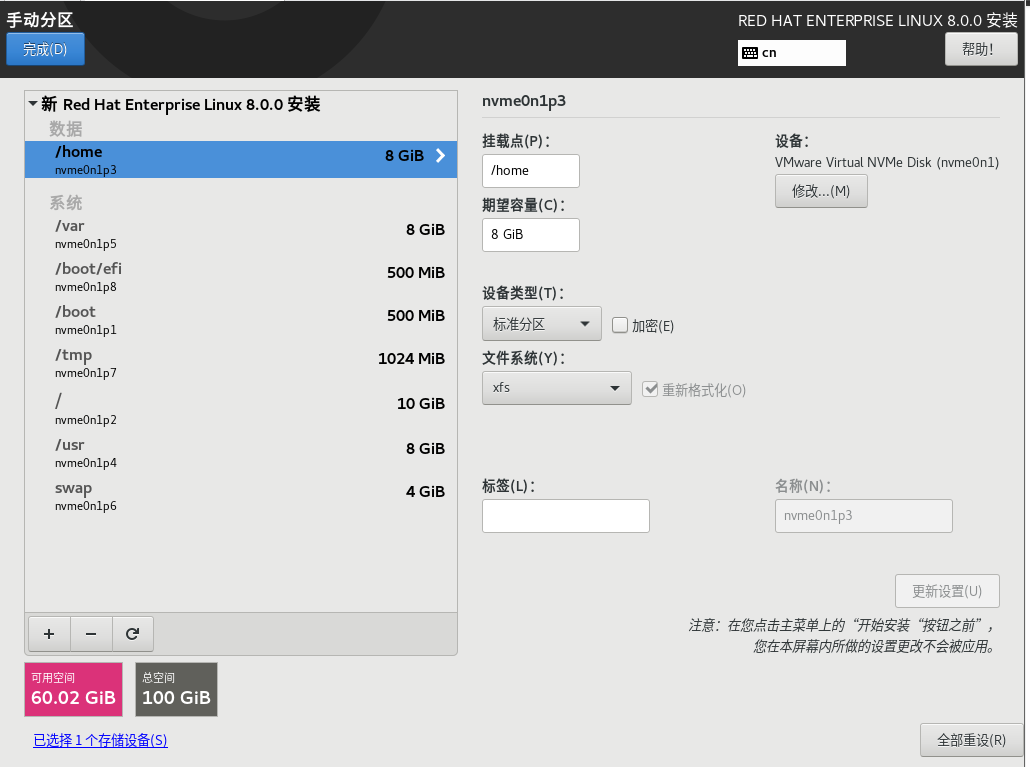The width and height of the screenshot is (1030, 767).
Task: Click the VMware Virtual NVMe Disk (nvme0n1) text
Action: [887, 162]
